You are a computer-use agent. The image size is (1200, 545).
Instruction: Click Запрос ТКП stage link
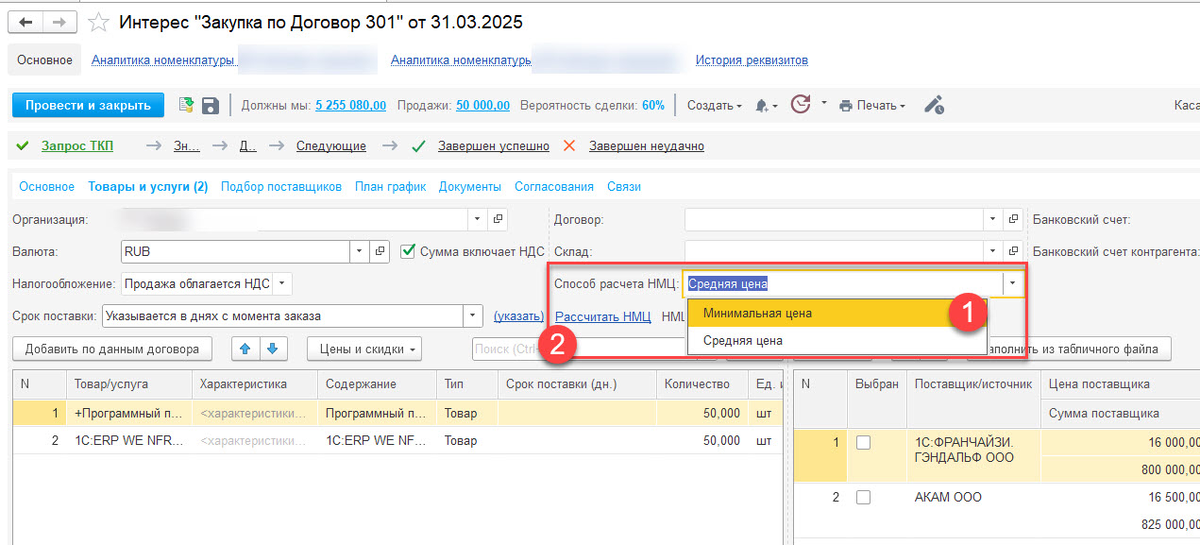pos(77,146)
